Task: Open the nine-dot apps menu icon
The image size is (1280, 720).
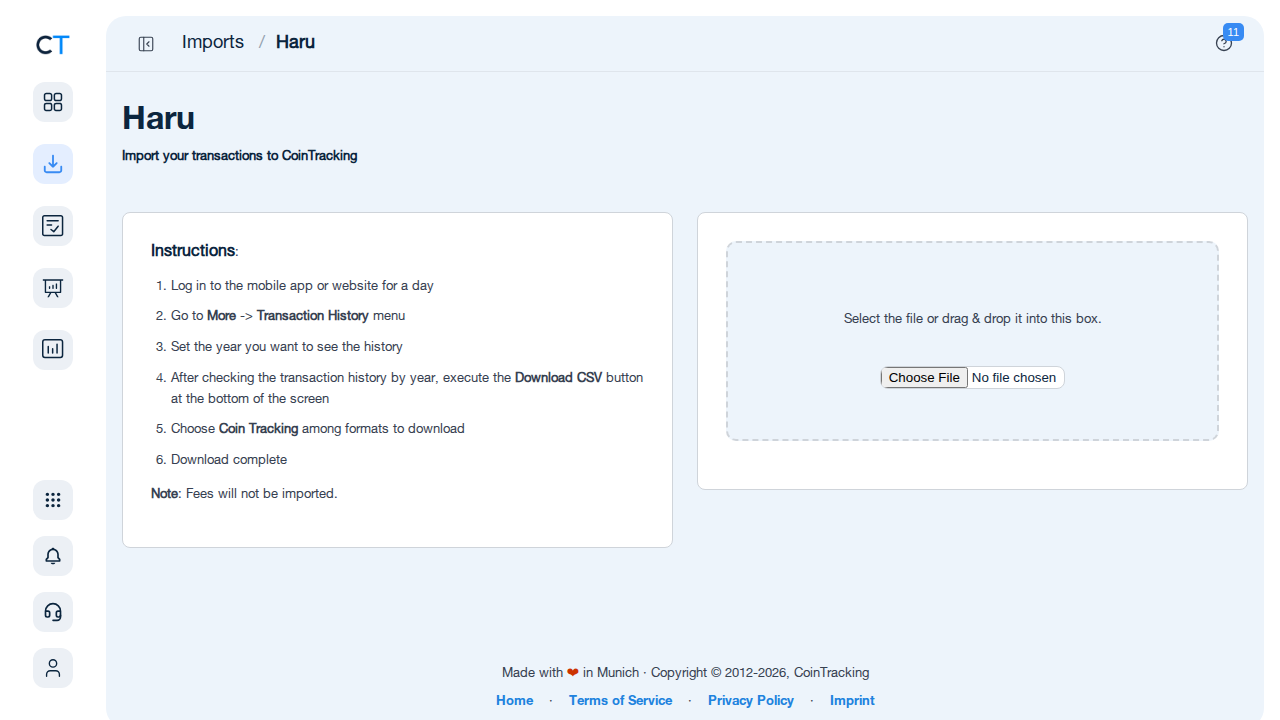Action: 53,500
